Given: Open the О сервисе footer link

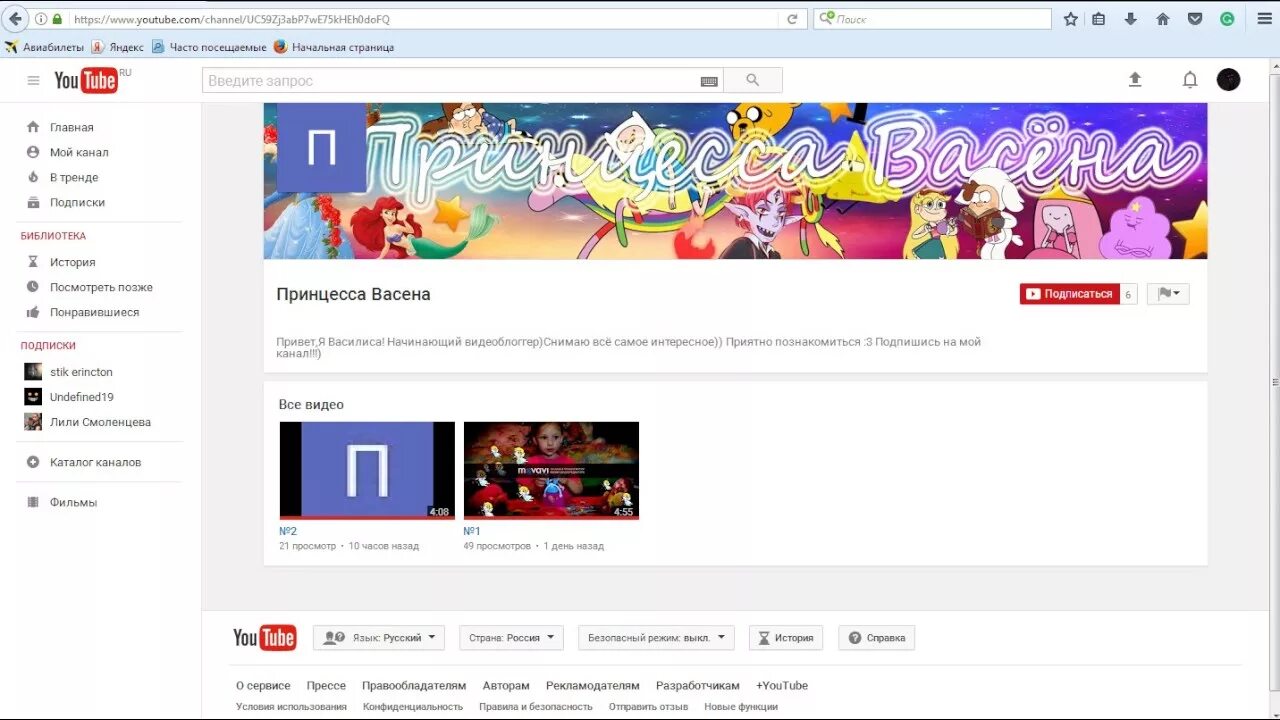Looking at the screenshot, I should [263, 686].
